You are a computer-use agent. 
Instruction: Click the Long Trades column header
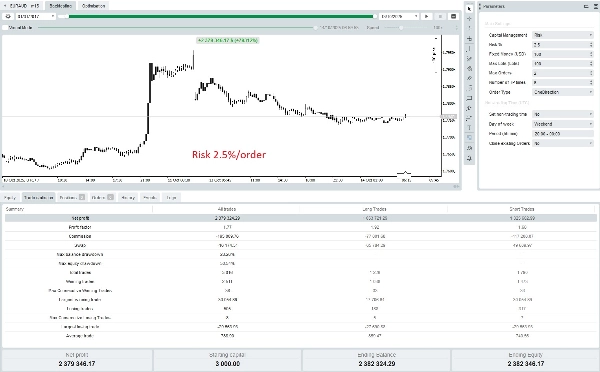click(374, 209)
